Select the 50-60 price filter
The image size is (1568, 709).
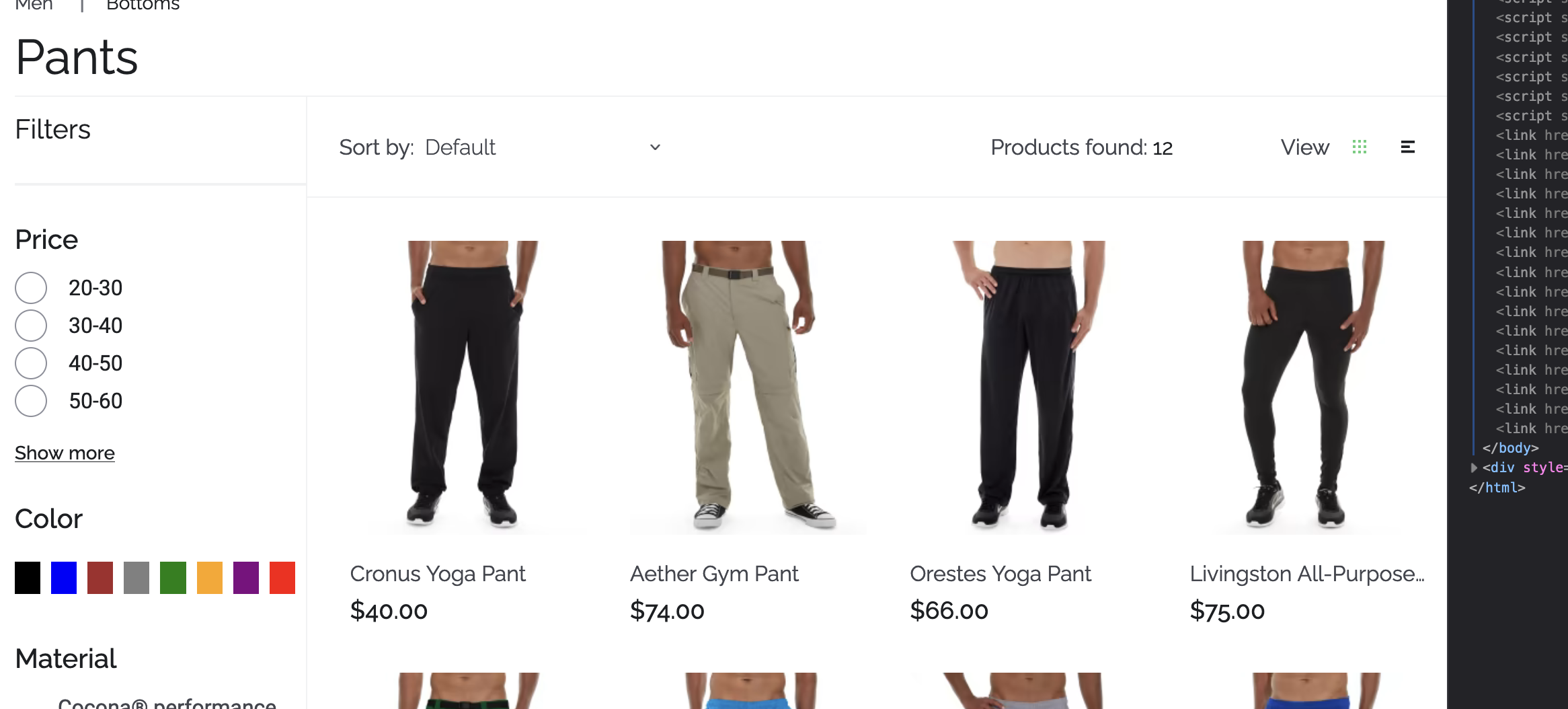click(x=31, y=401)
